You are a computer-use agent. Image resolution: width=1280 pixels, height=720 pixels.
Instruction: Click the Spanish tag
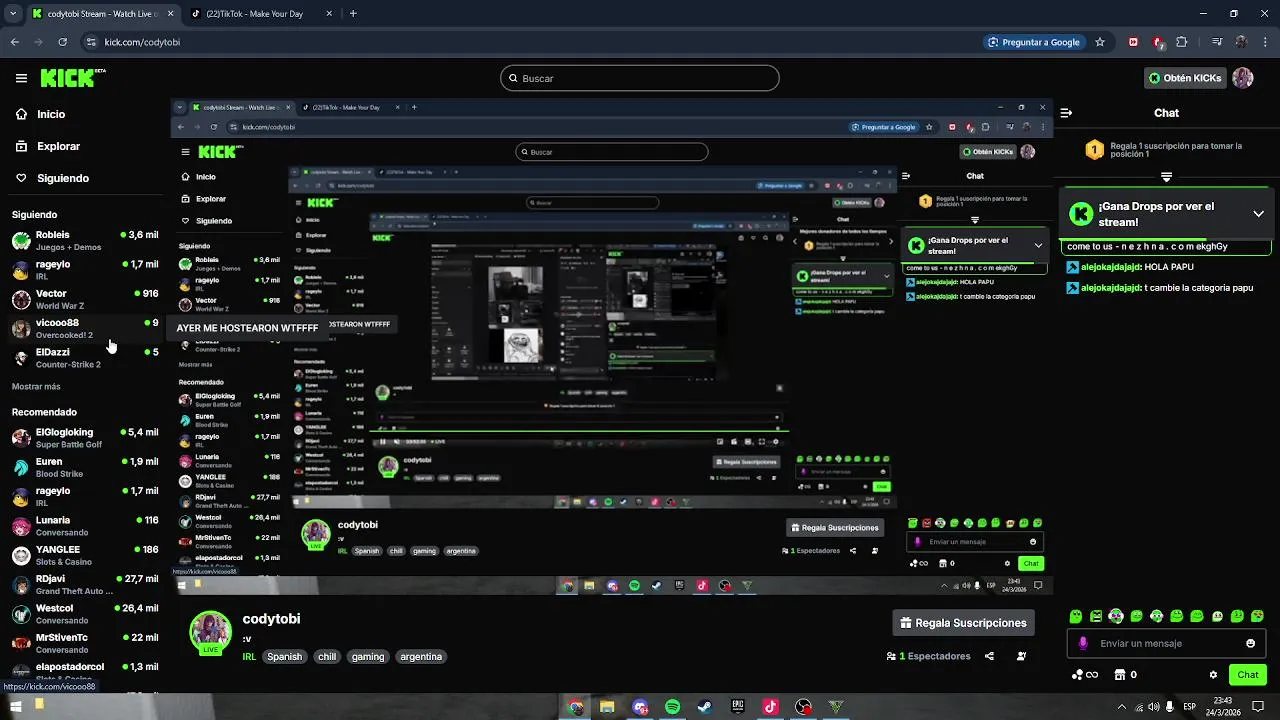point(284,657)
